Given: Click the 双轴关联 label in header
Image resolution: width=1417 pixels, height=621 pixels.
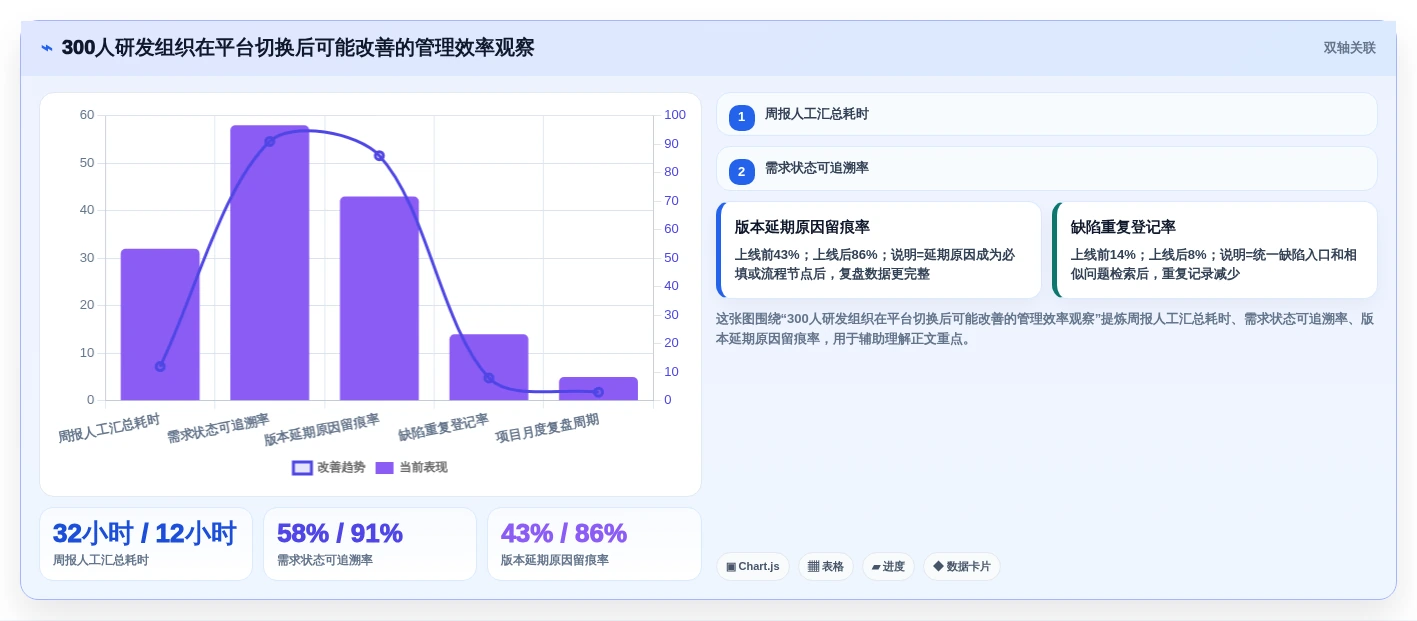Looking at the screenshot, I should 1349,48.
